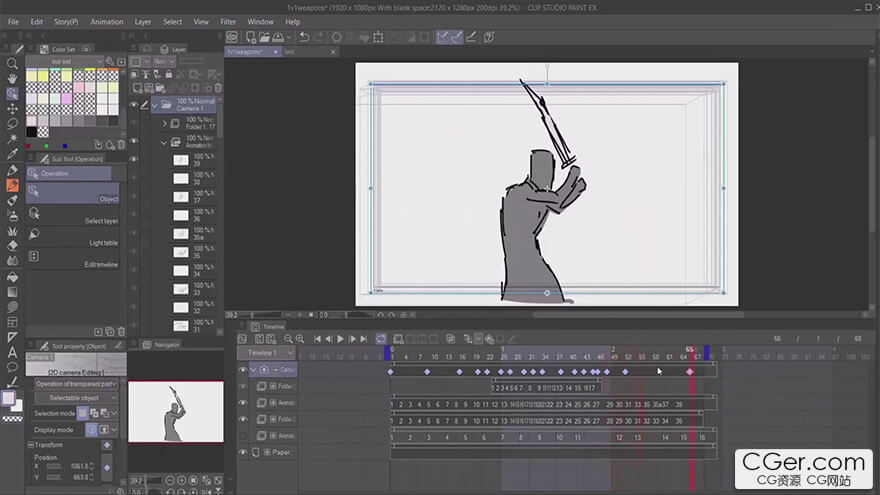Click the Undo arrow in command bar

coord(303,37)
